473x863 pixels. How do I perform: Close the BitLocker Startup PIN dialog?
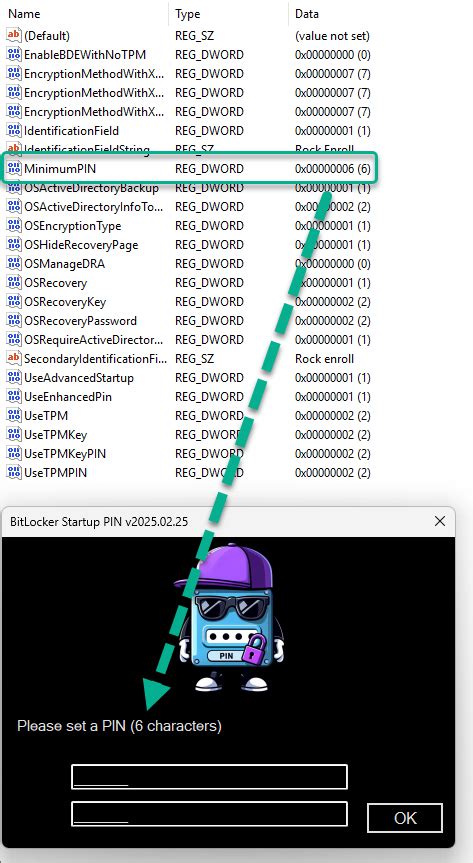tap(439, 521)
